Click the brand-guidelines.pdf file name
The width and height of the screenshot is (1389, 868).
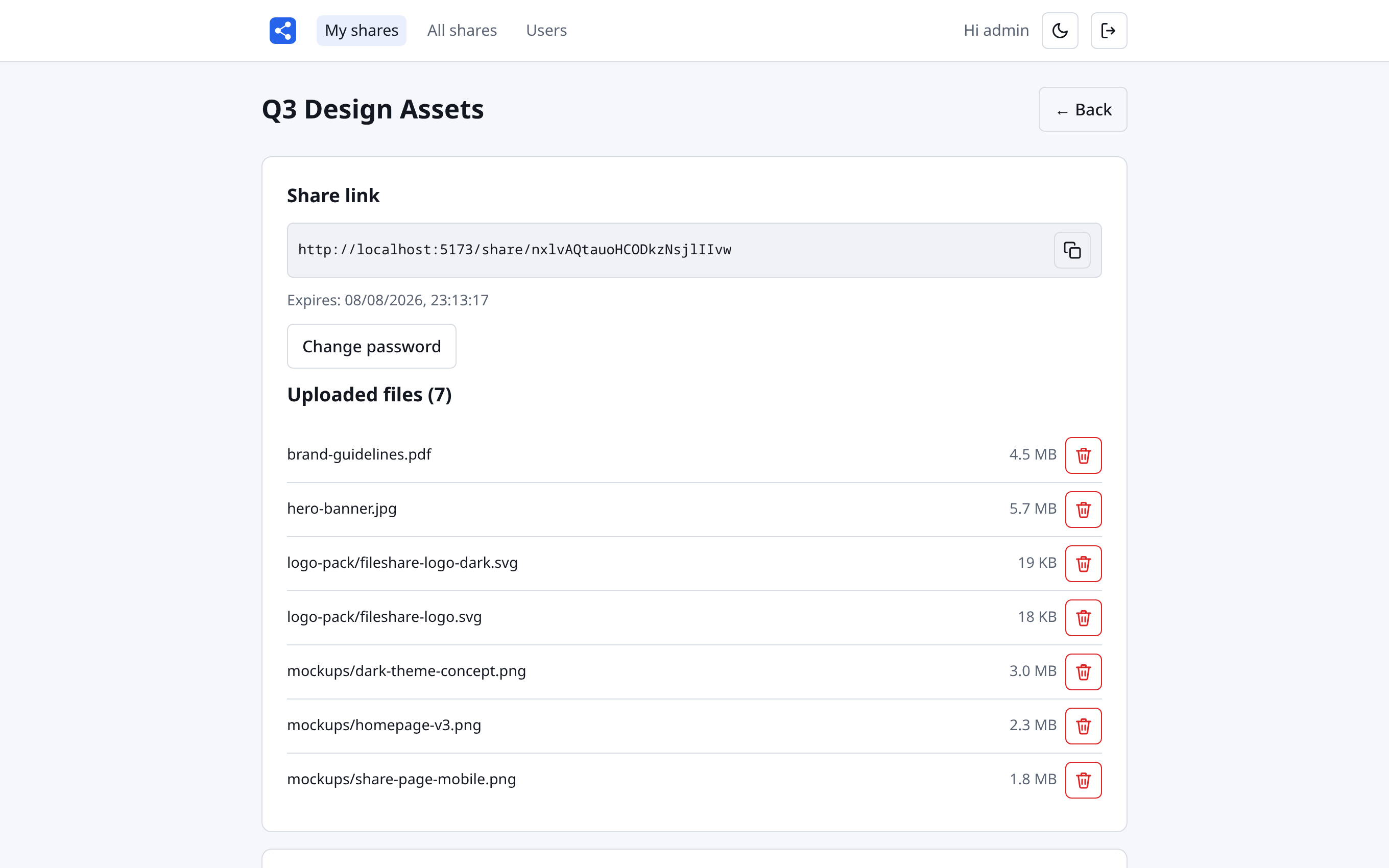pos(358,454)
